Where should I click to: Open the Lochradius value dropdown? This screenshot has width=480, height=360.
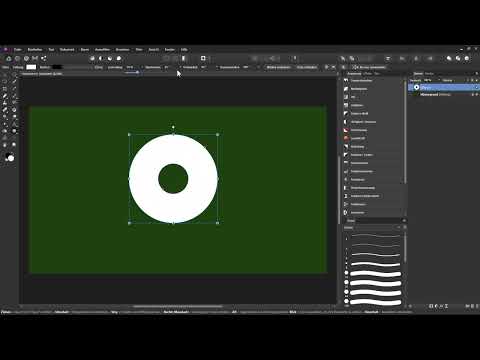[141, 67]
